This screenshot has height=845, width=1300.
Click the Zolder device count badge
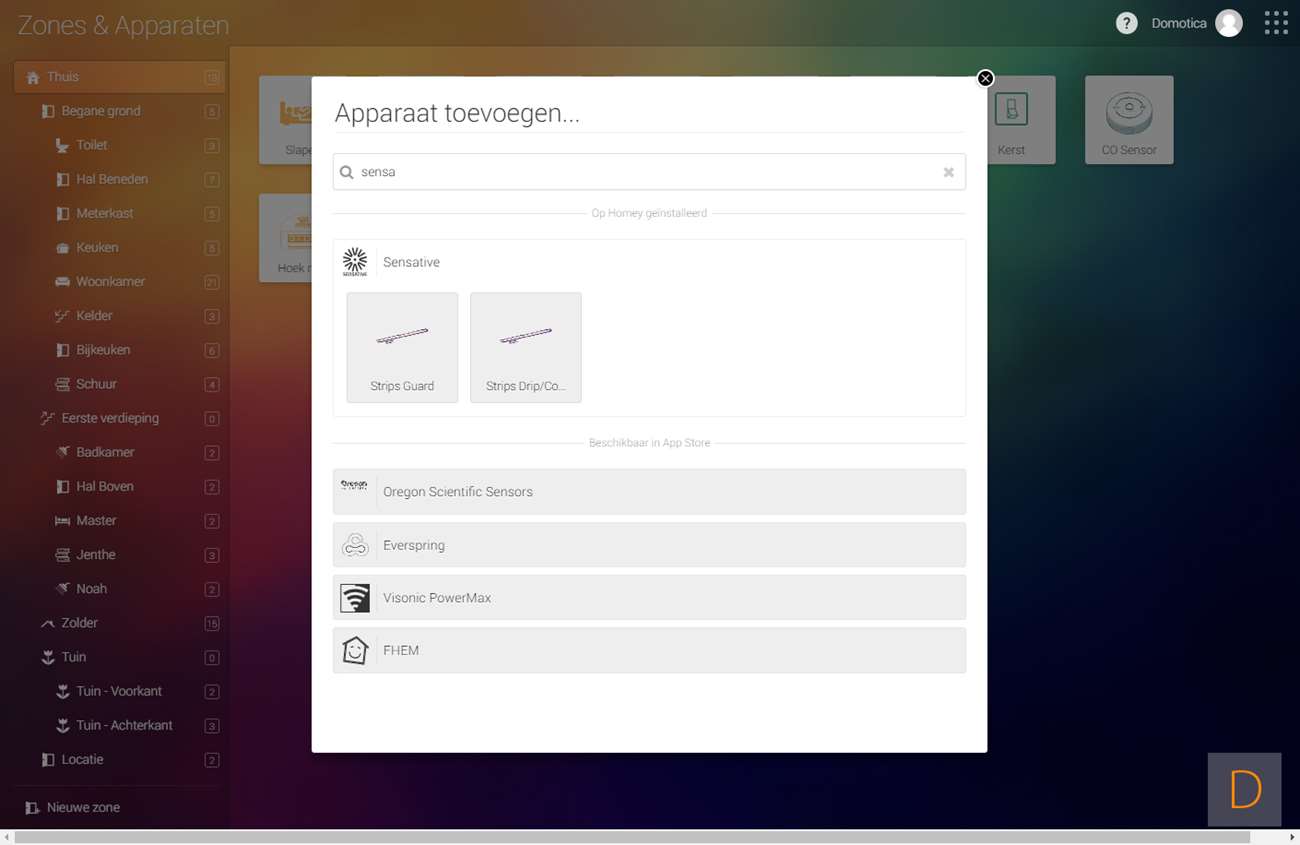[x=212, y=623]
